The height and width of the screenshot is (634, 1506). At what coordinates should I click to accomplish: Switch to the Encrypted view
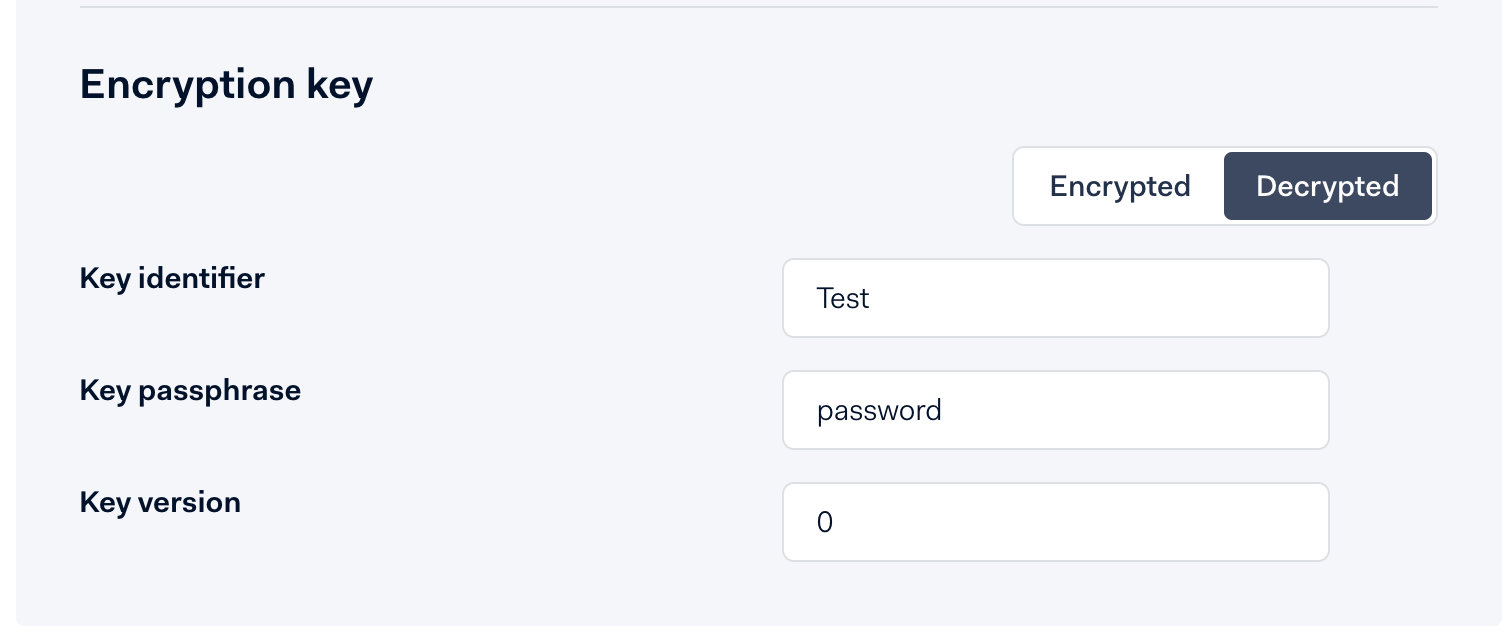tap(1119, 187)
